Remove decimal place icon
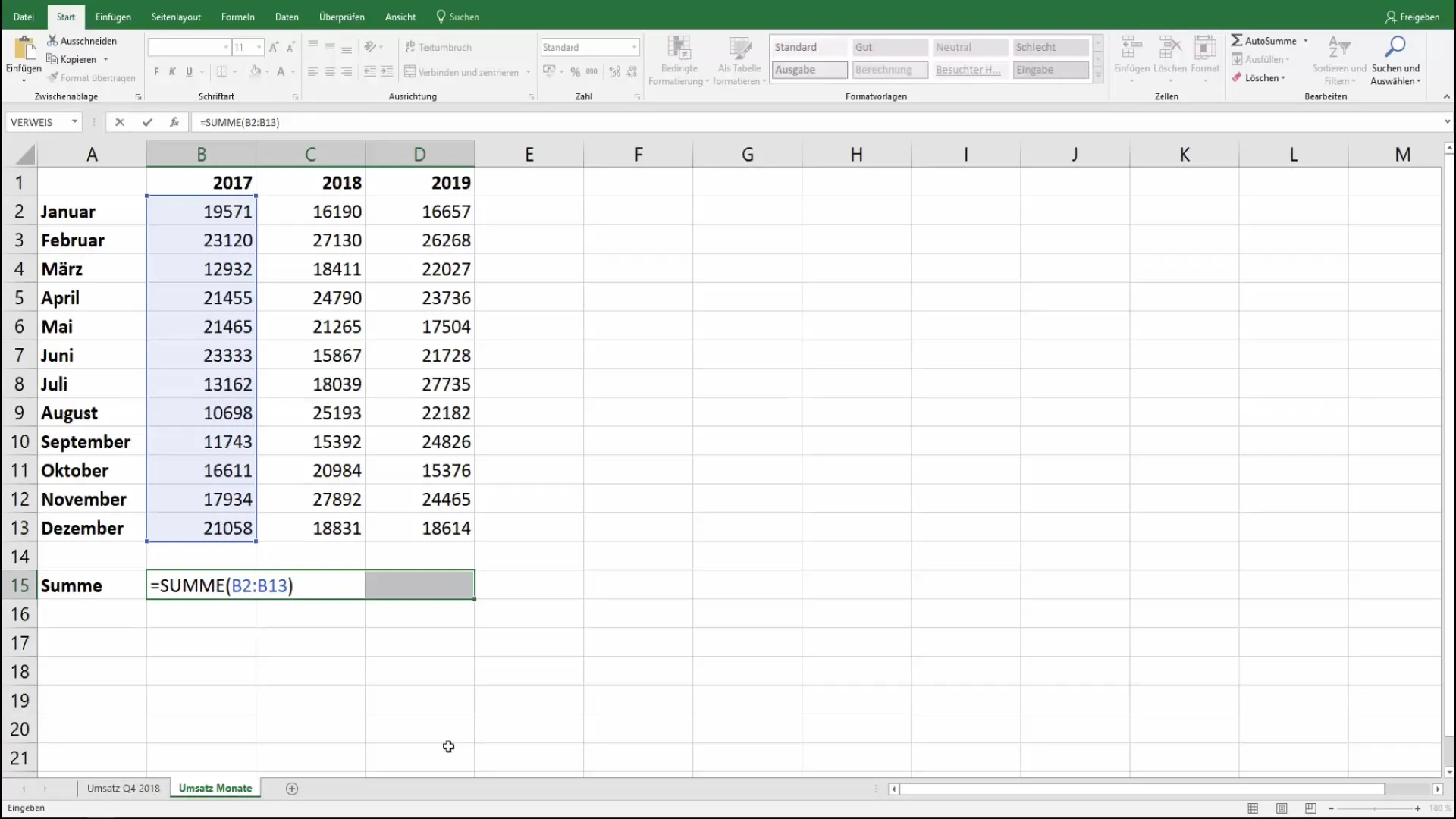 [x=632, y=72]
